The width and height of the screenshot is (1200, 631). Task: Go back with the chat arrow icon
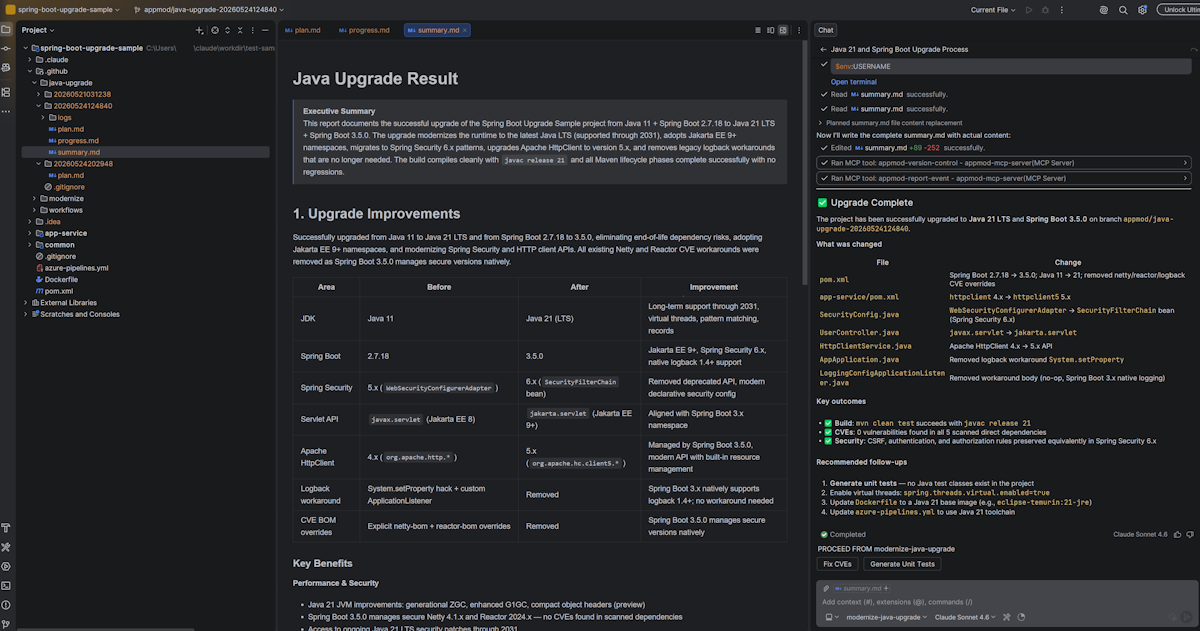823,49
